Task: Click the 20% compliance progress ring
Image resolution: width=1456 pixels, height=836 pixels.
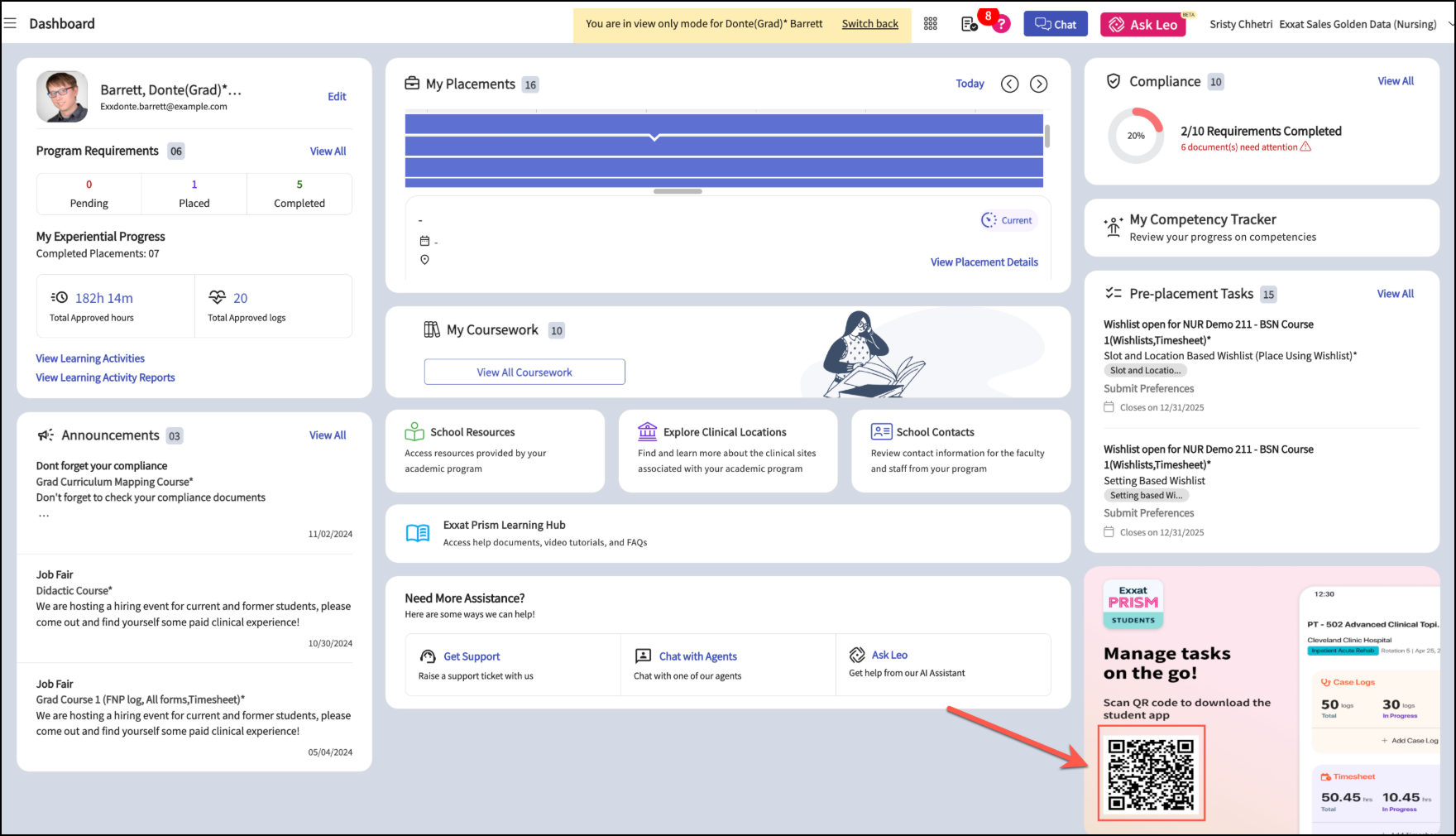Action: 1136,135
